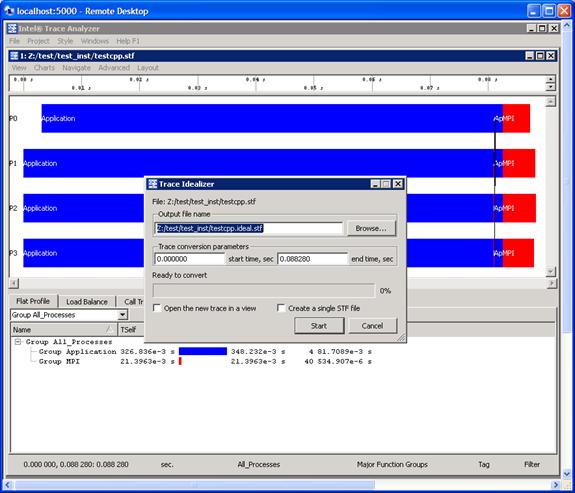Select the Group Application row

tap(205, 351)
